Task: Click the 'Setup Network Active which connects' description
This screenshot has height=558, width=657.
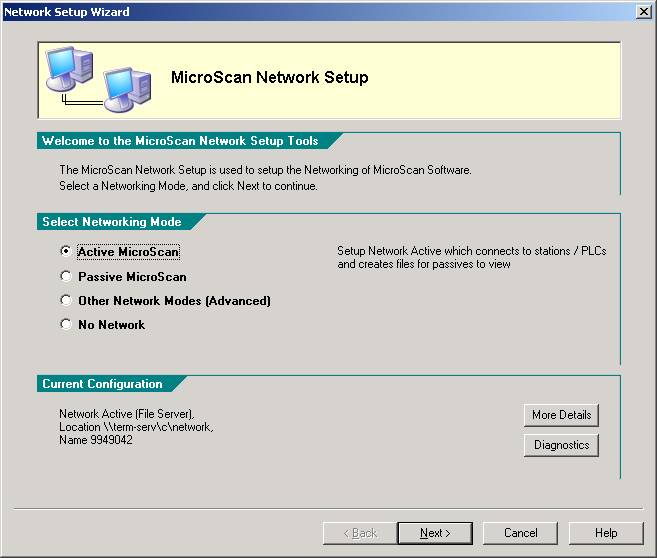Action: pos(472,257)
